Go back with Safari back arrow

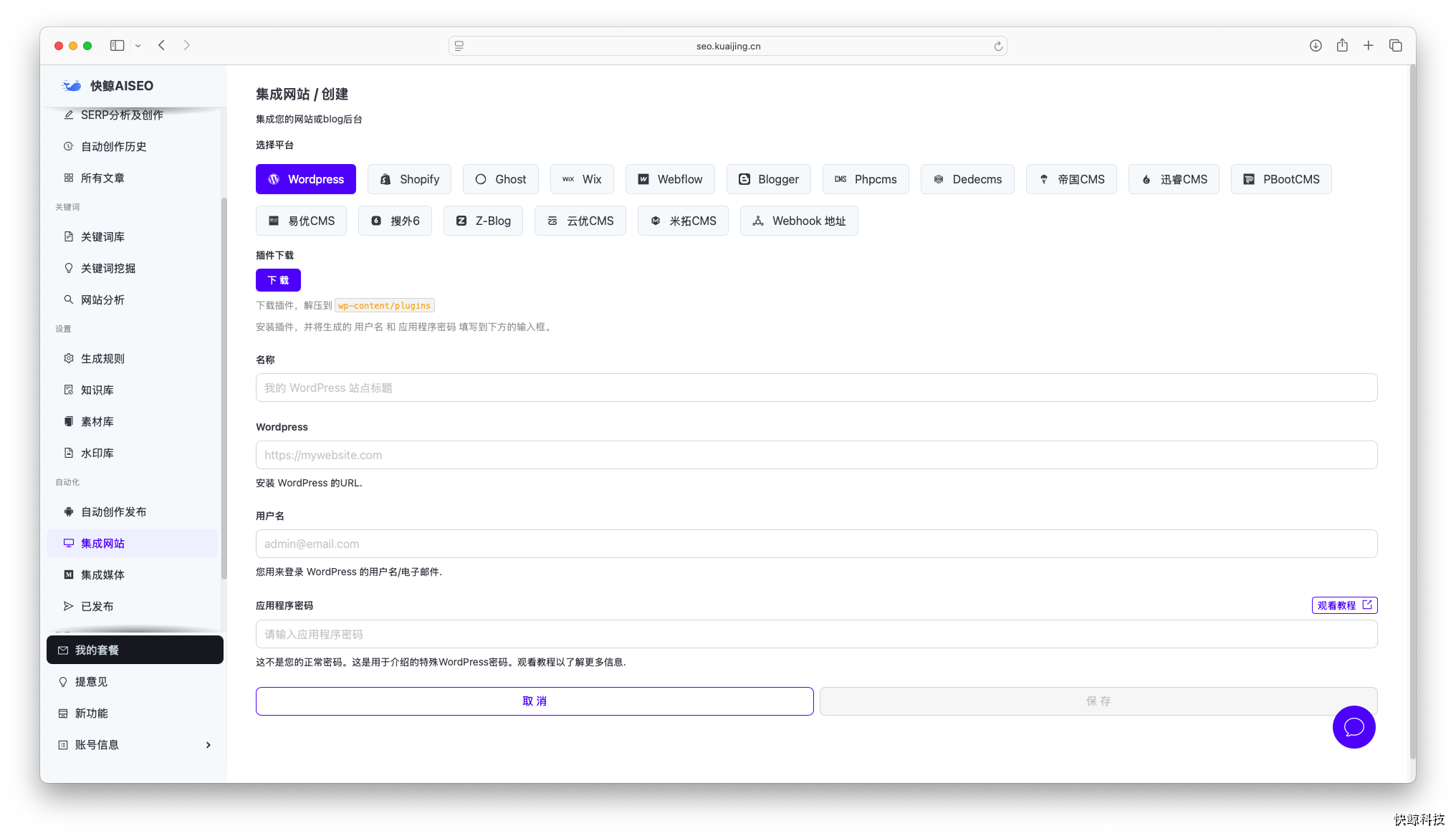pyautogui.click(x=162, y=45)
